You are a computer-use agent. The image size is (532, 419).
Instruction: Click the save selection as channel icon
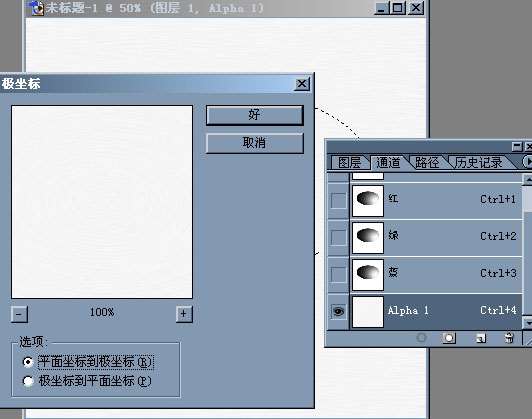[x=449, y=338]
